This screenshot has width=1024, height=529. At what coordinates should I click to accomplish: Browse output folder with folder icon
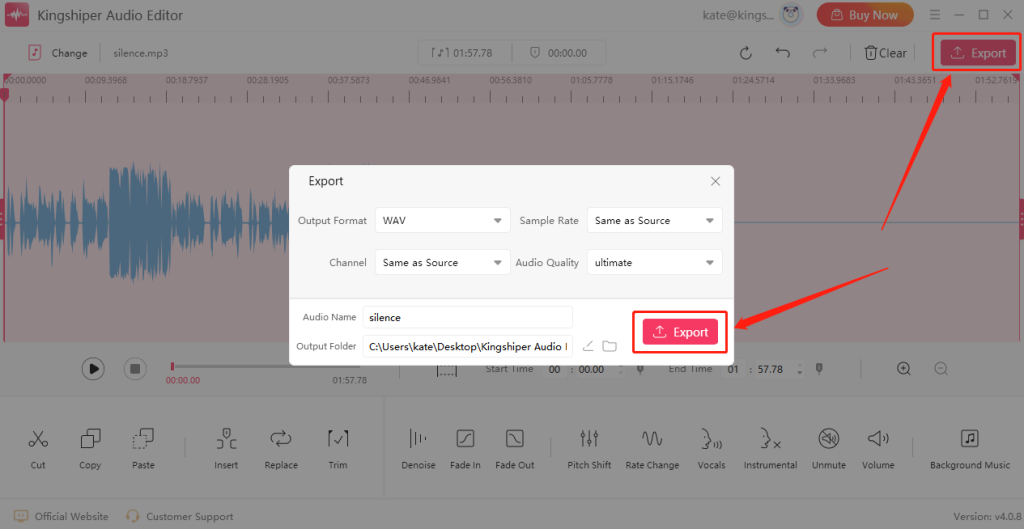(609, 346)
